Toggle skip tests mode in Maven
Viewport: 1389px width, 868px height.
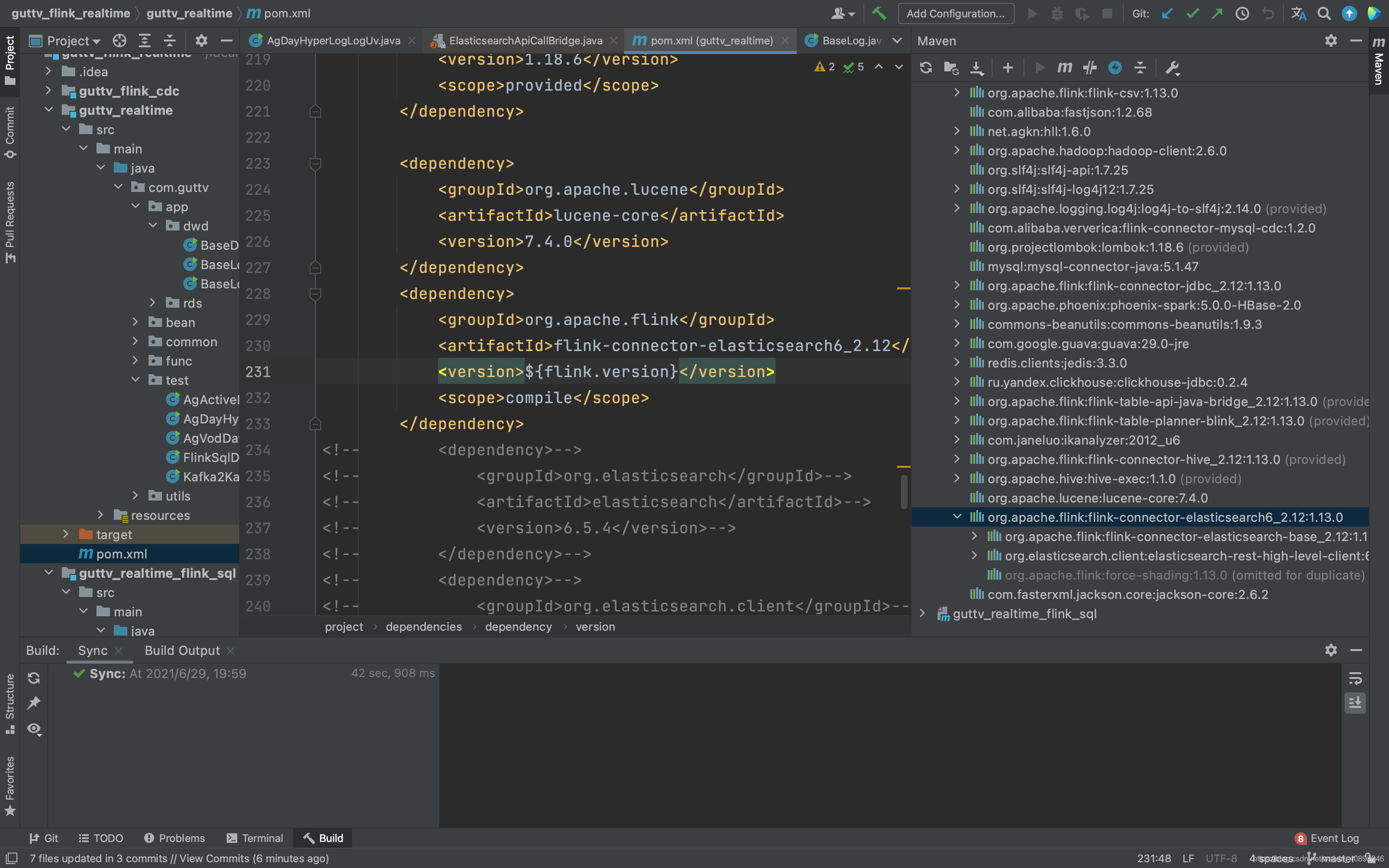1115,68
